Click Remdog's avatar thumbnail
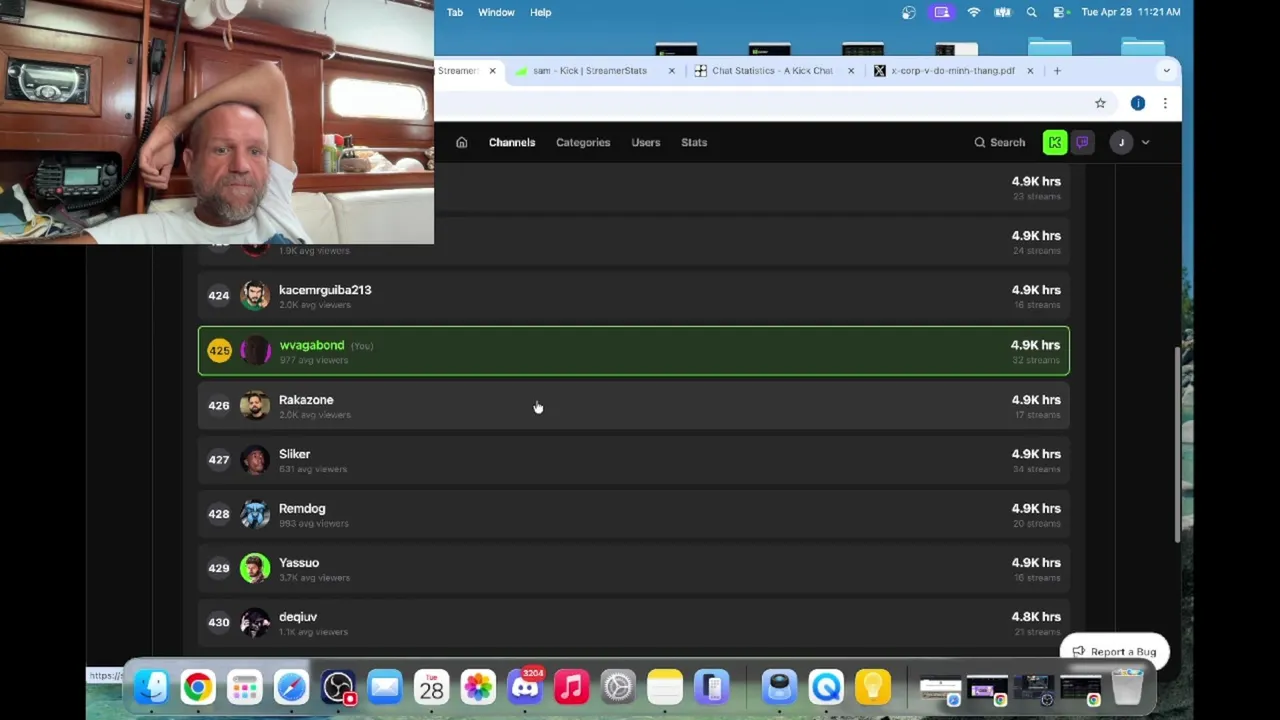The width and height of the screenshot is (1280, 720). pos(255,514)
